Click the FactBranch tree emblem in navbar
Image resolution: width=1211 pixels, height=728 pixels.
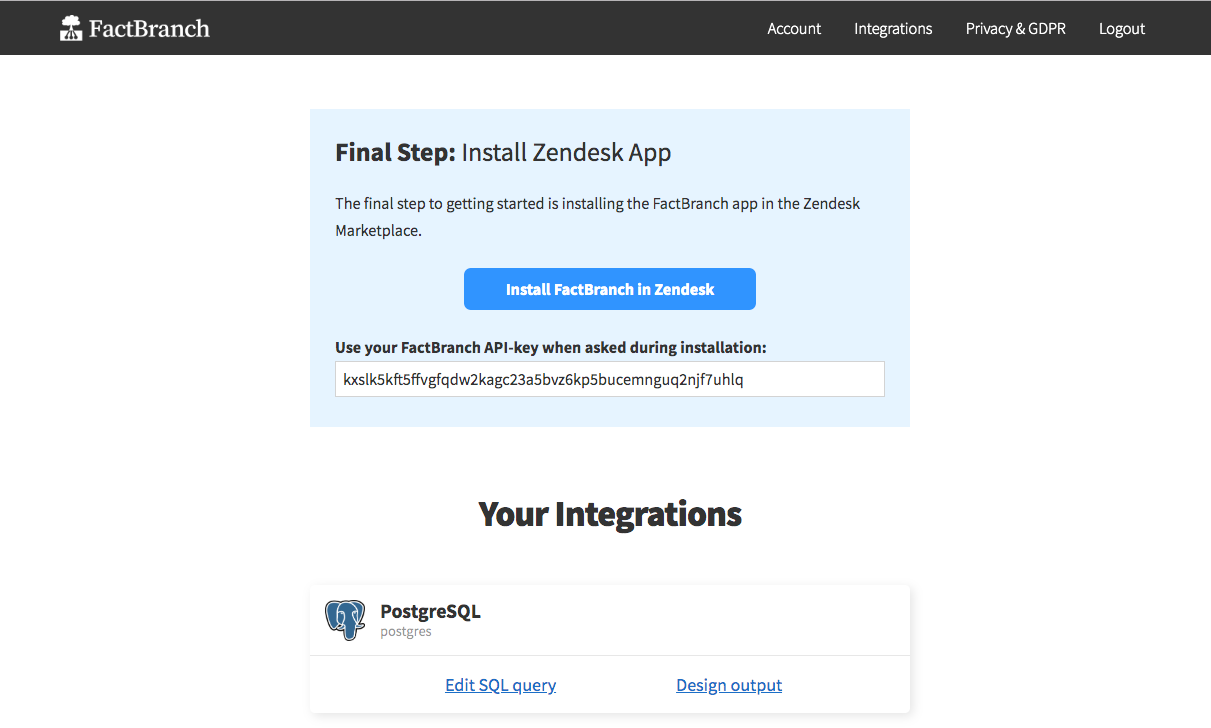71,27
